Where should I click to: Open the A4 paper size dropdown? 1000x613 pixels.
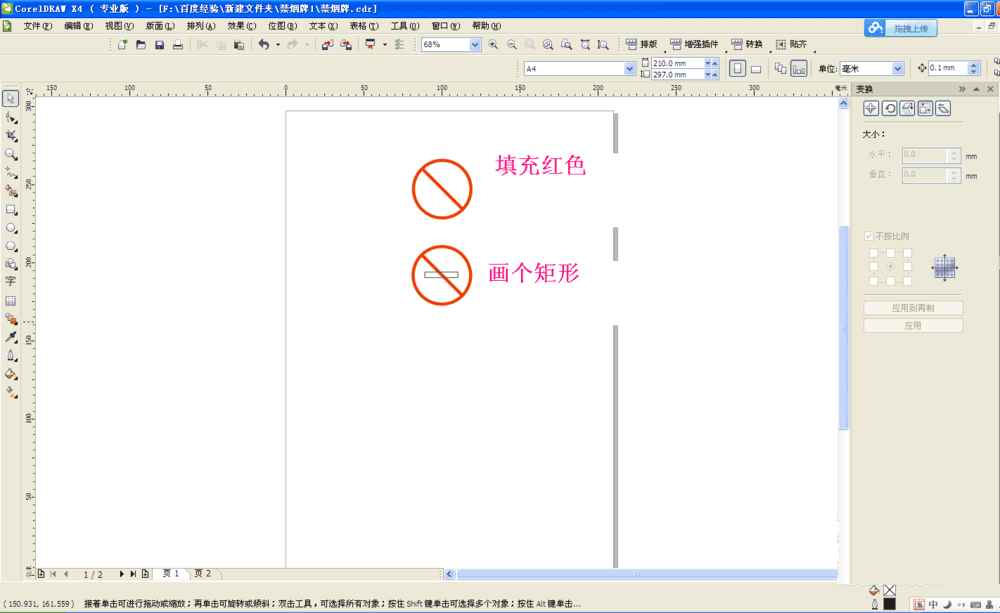[x=627, y=67]
